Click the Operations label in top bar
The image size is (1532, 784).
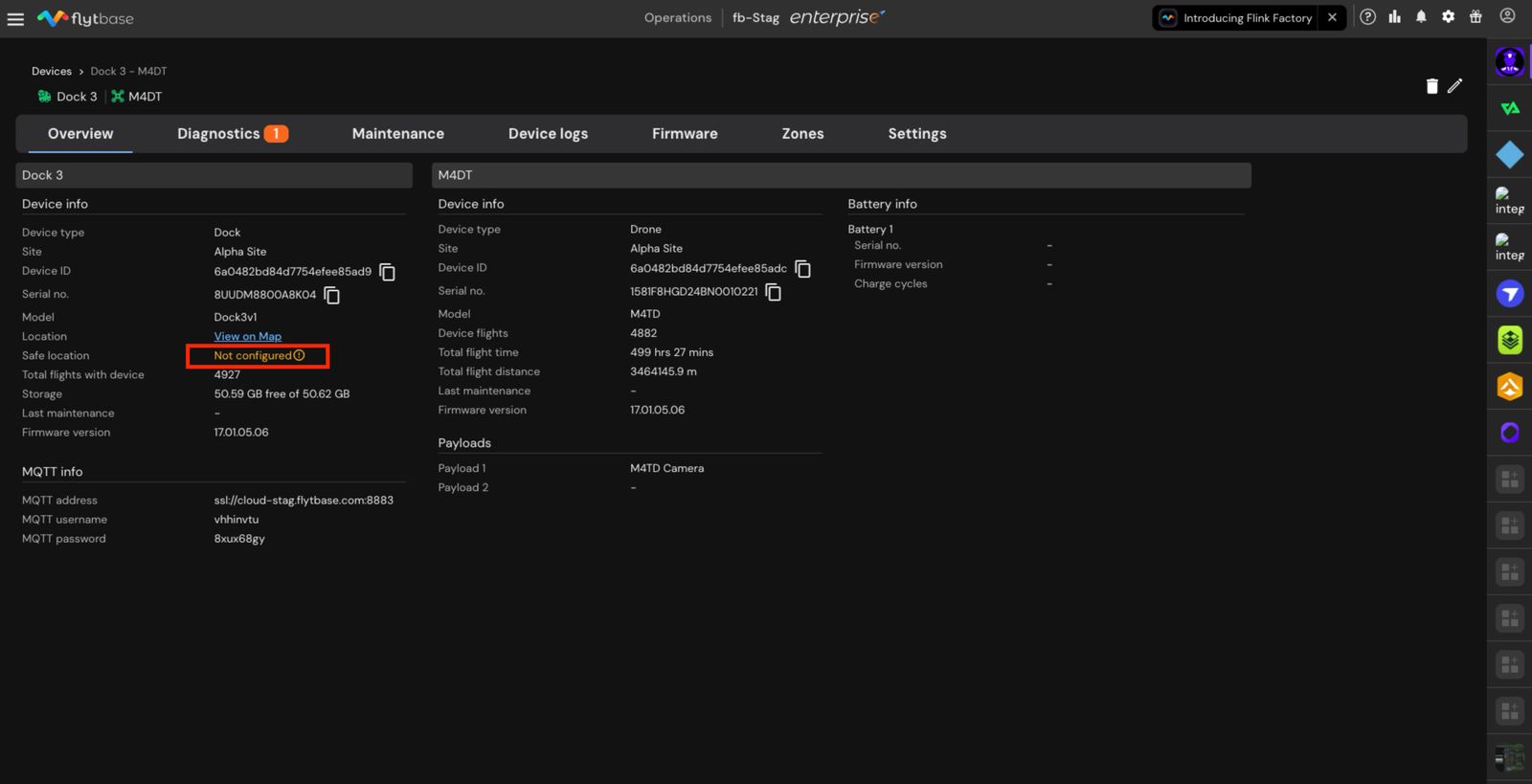tap(678, 17)
